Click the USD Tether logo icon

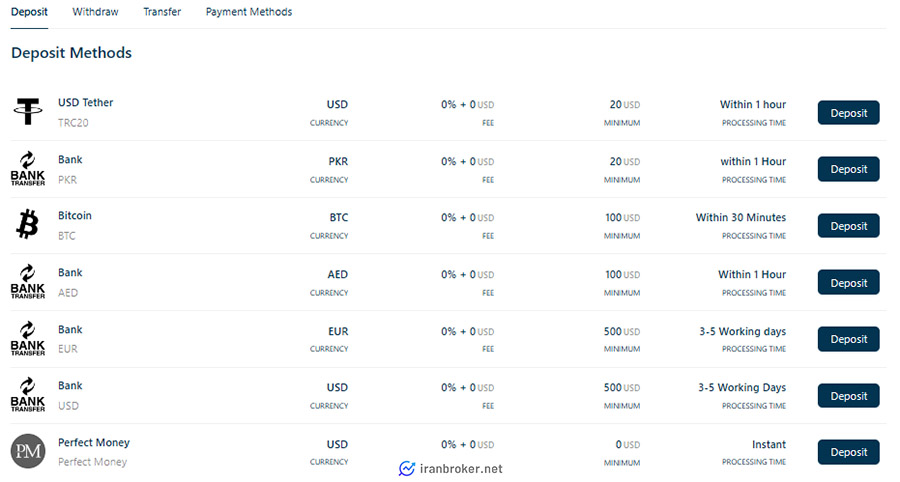pyautogui.click(x=28, y=111)
